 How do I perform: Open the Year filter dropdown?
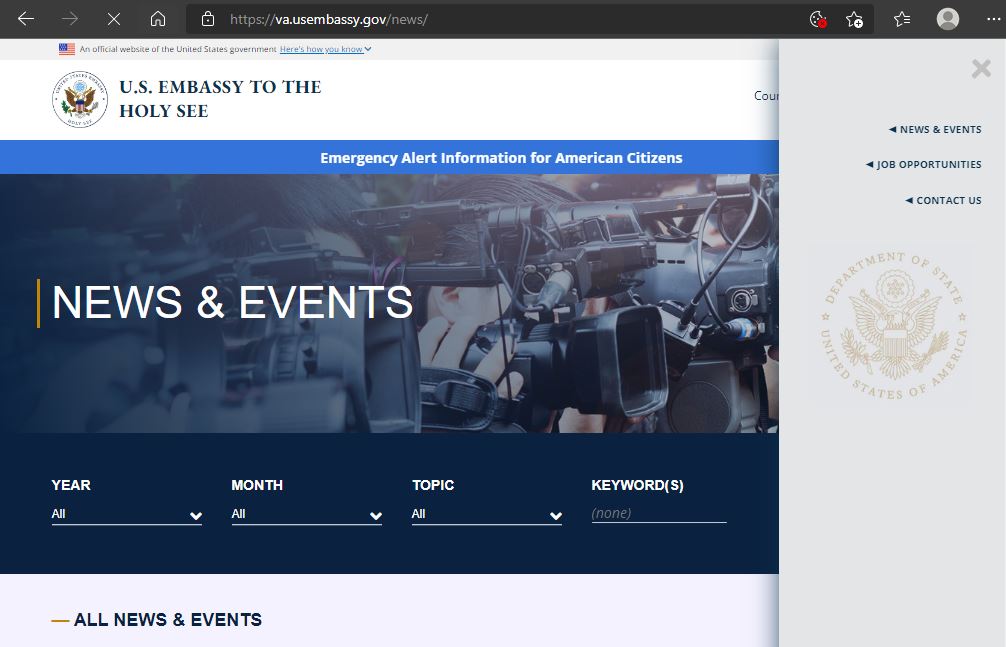127,514
